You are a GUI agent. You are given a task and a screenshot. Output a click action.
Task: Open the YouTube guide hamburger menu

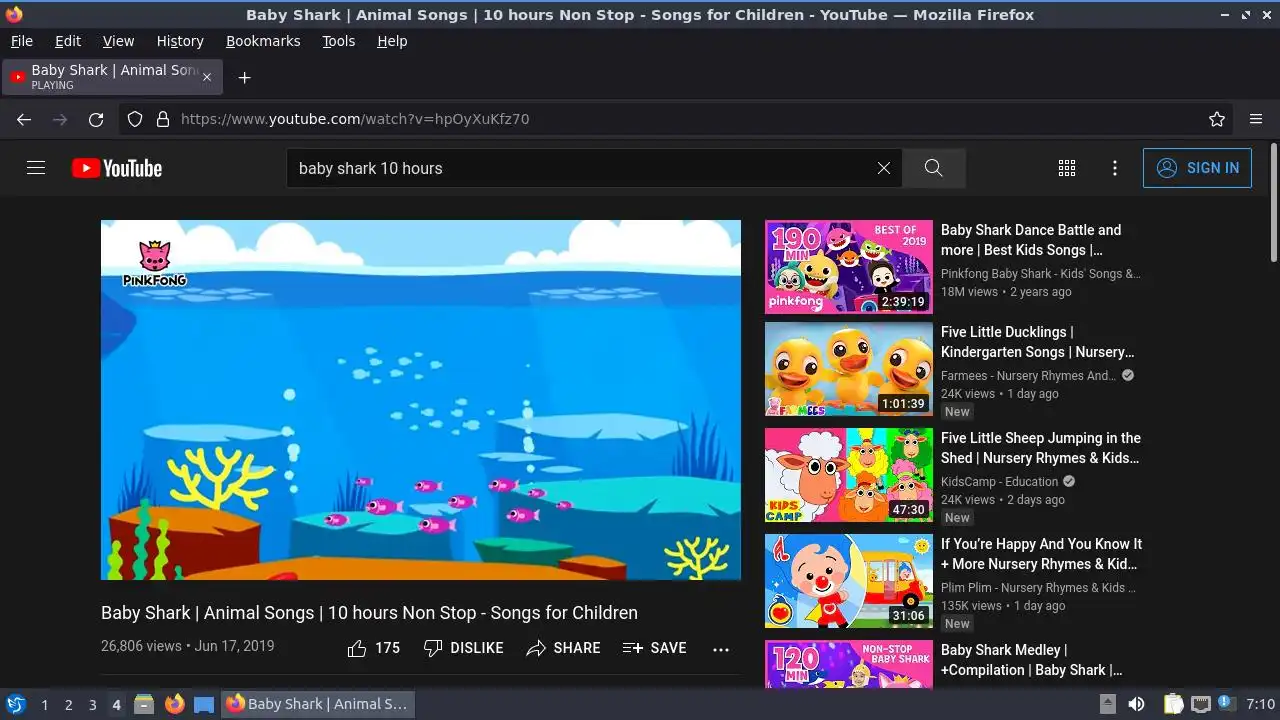(x=36, y=168)
